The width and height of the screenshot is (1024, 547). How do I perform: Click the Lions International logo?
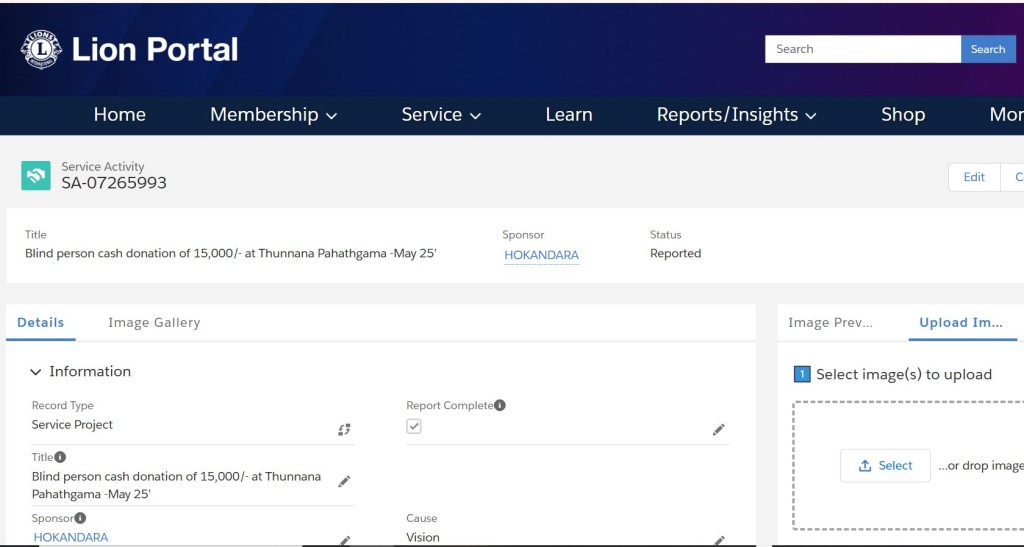click(x=41, y=49)
